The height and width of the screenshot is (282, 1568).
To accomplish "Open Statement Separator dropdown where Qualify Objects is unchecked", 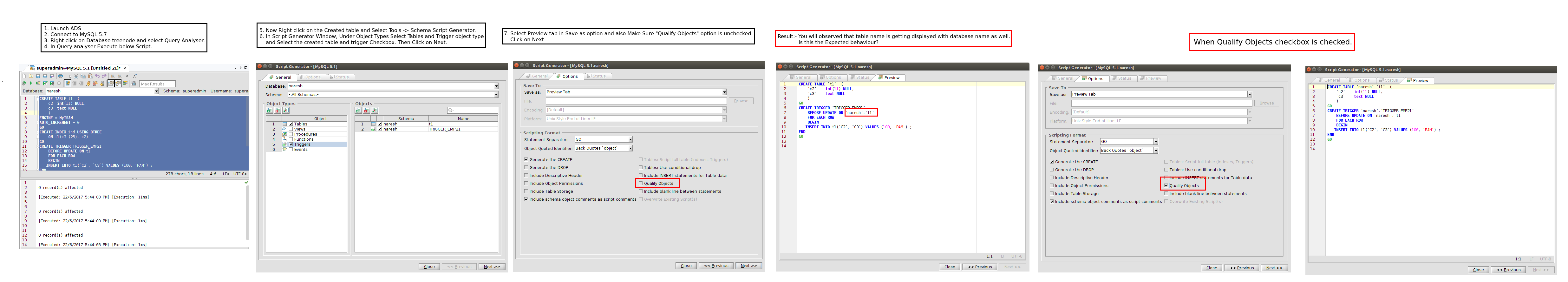I will (x=630, y=139).
